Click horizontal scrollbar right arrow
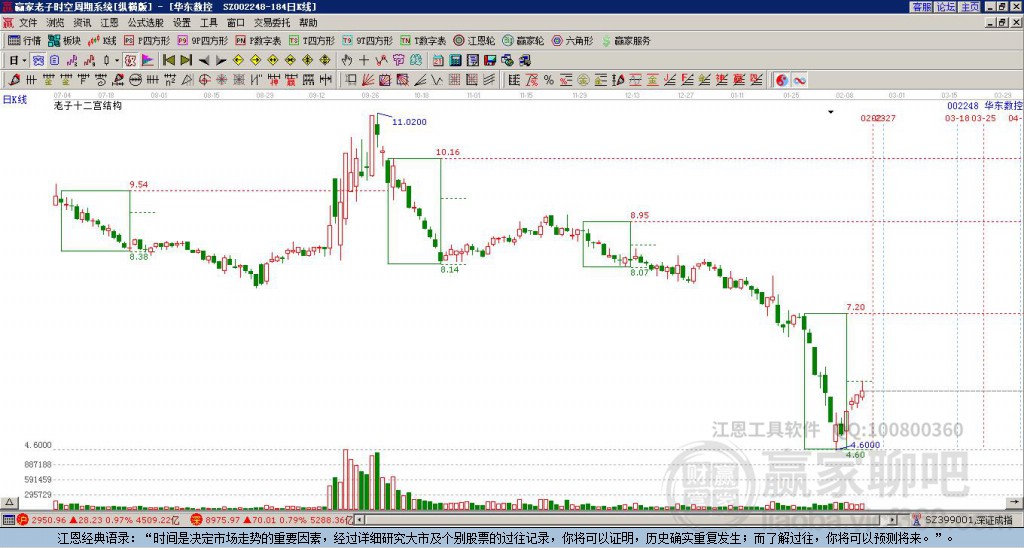Screen dimensions: 1024x548 (x=892, y=519)
